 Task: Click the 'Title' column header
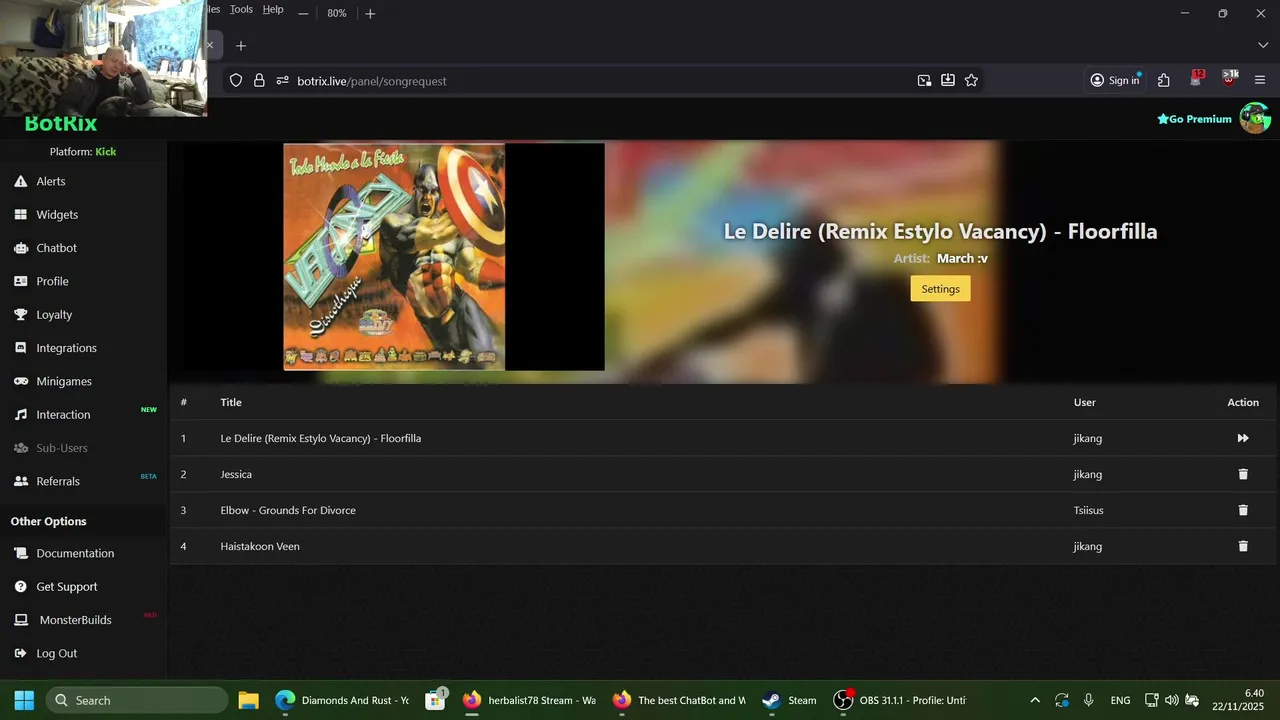(231, 402)
